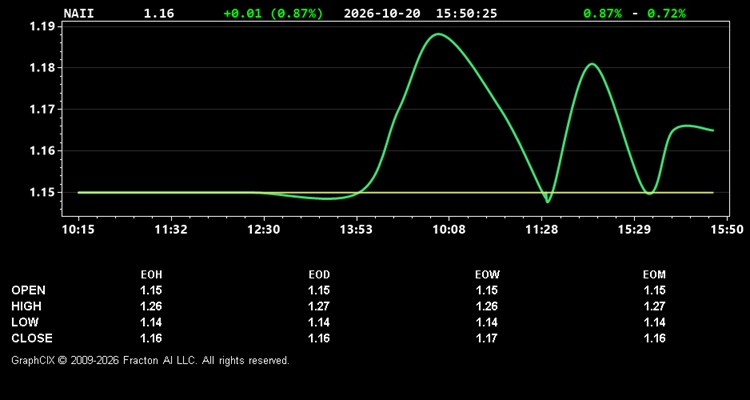Click the +0.01 (0.87%) change value
The width and height of the screenshot is (750, 400).
[x=273, y=13]
